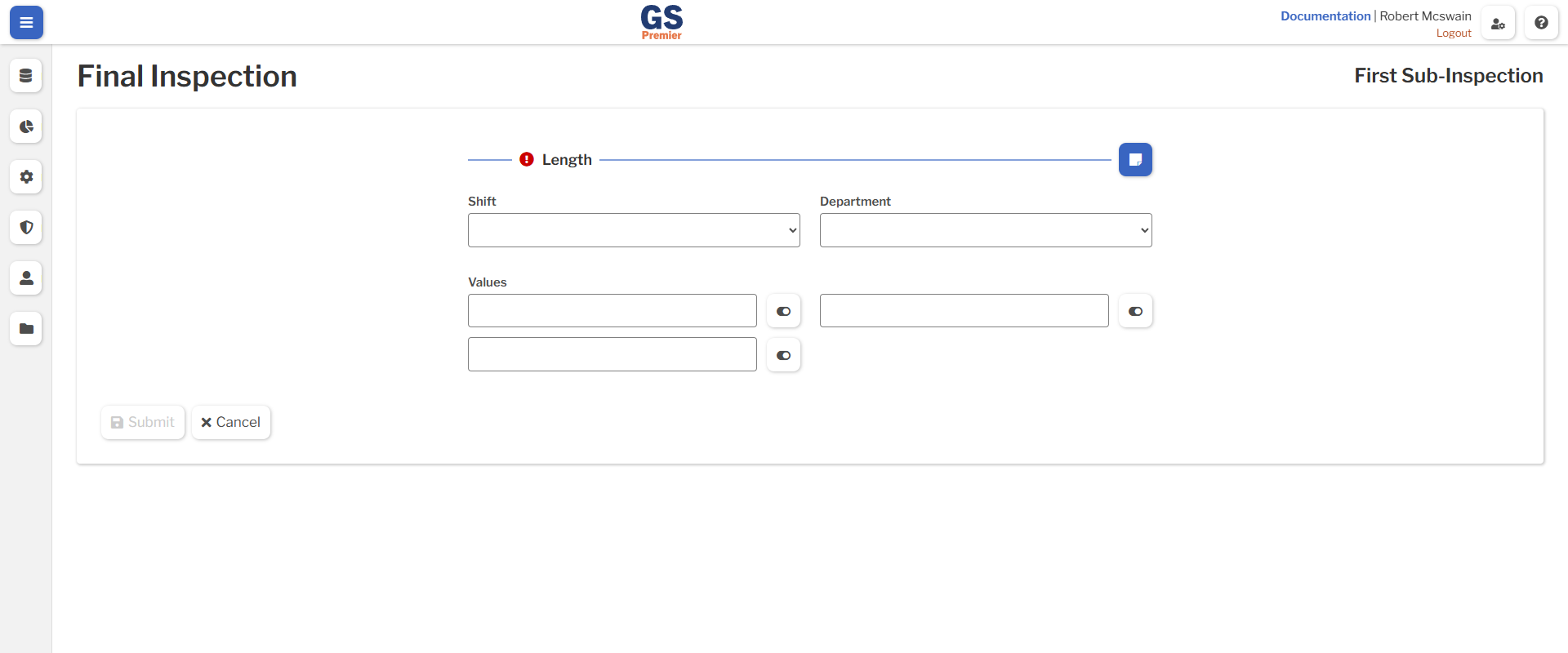Expand the Shift dropdown
1568x653 pixels.
pyautogui.click(x=634, y=230)
